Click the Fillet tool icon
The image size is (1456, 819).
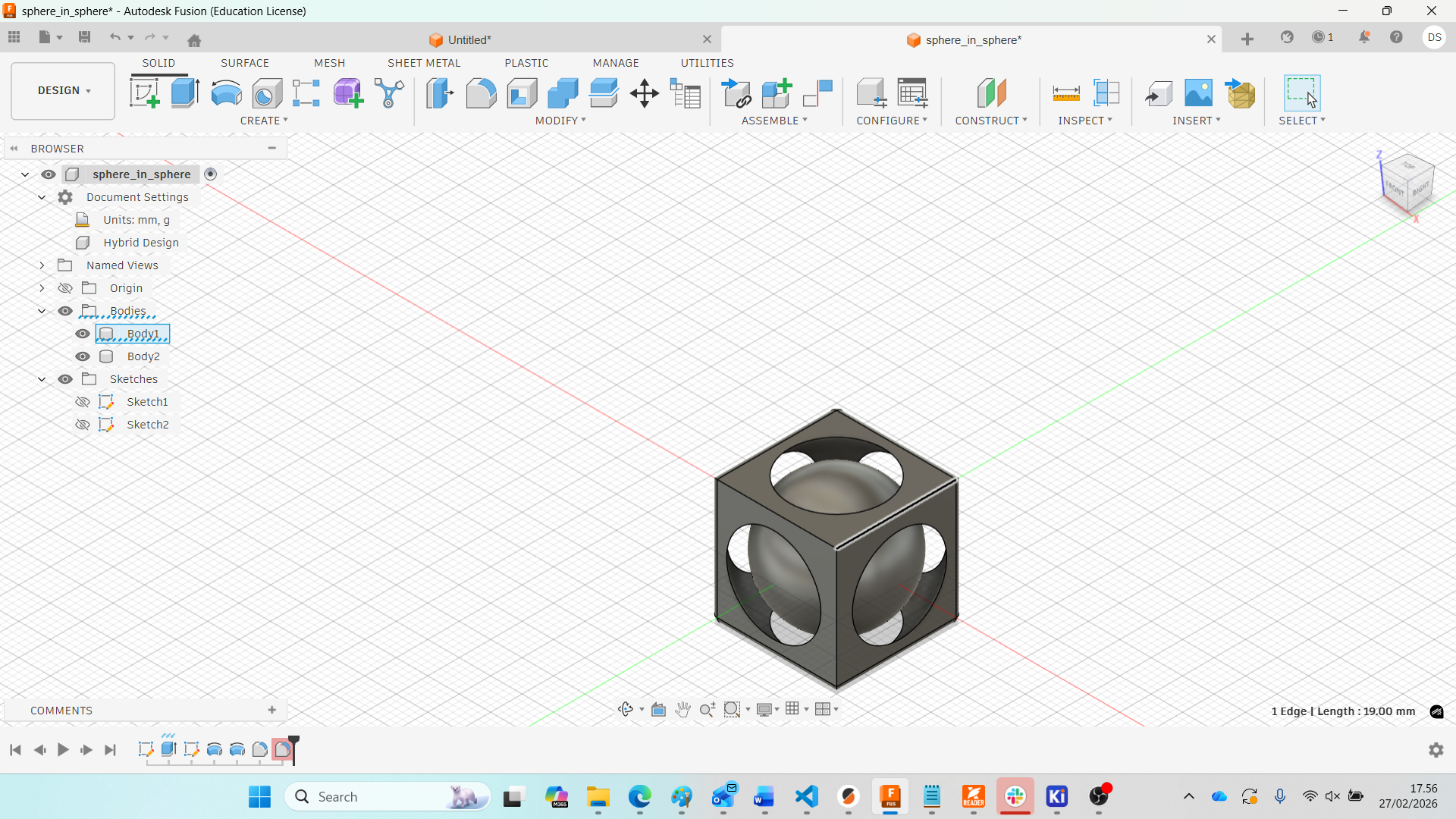[x=481, y=93]
